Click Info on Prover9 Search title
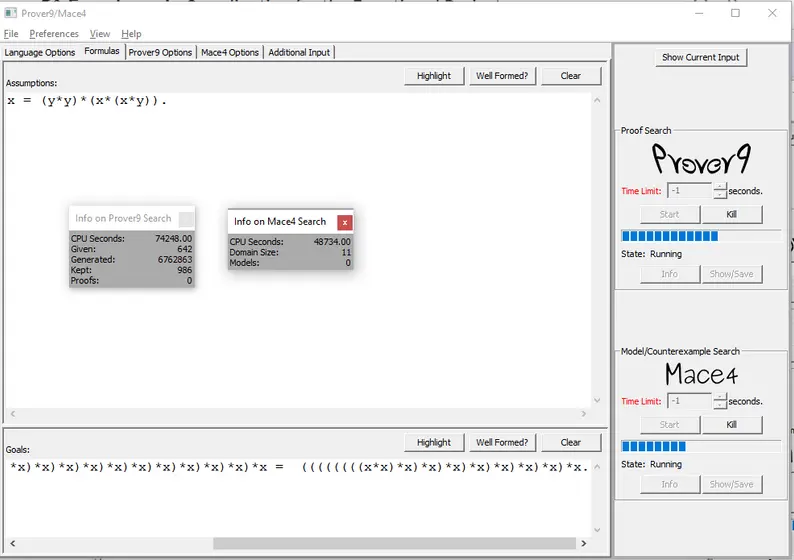 click(123, 219)
